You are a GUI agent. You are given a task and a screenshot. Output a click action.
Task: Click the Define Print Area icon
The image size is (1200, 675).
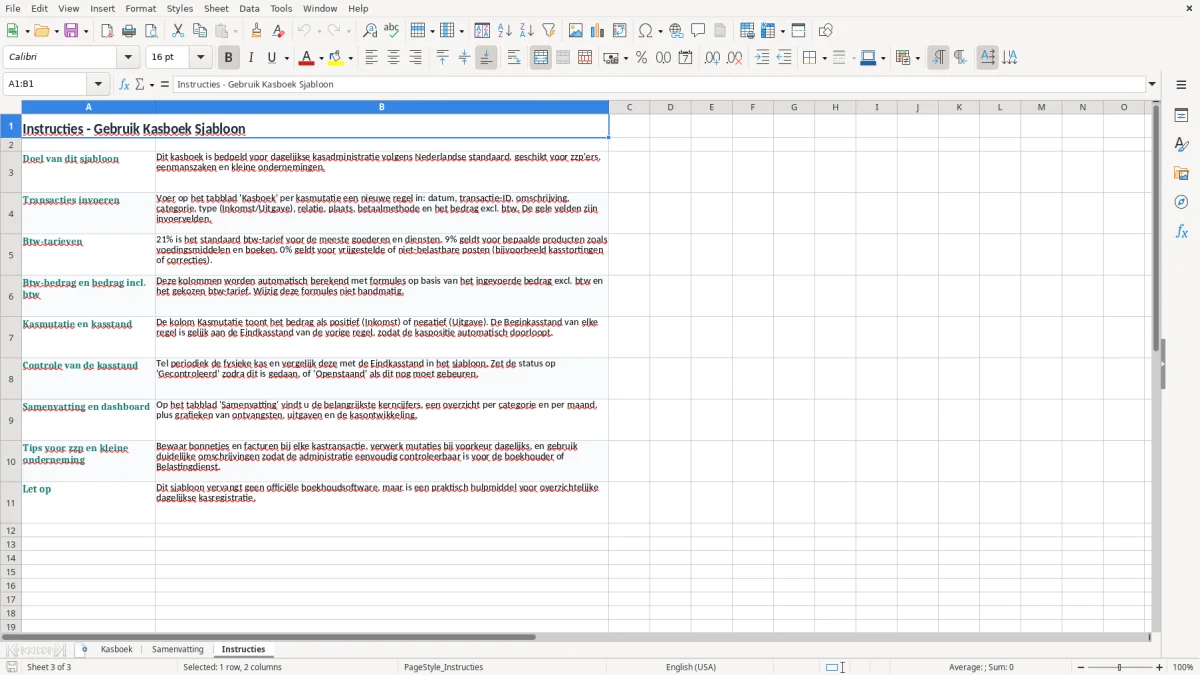pyautogui.click(x=746, y=31)
